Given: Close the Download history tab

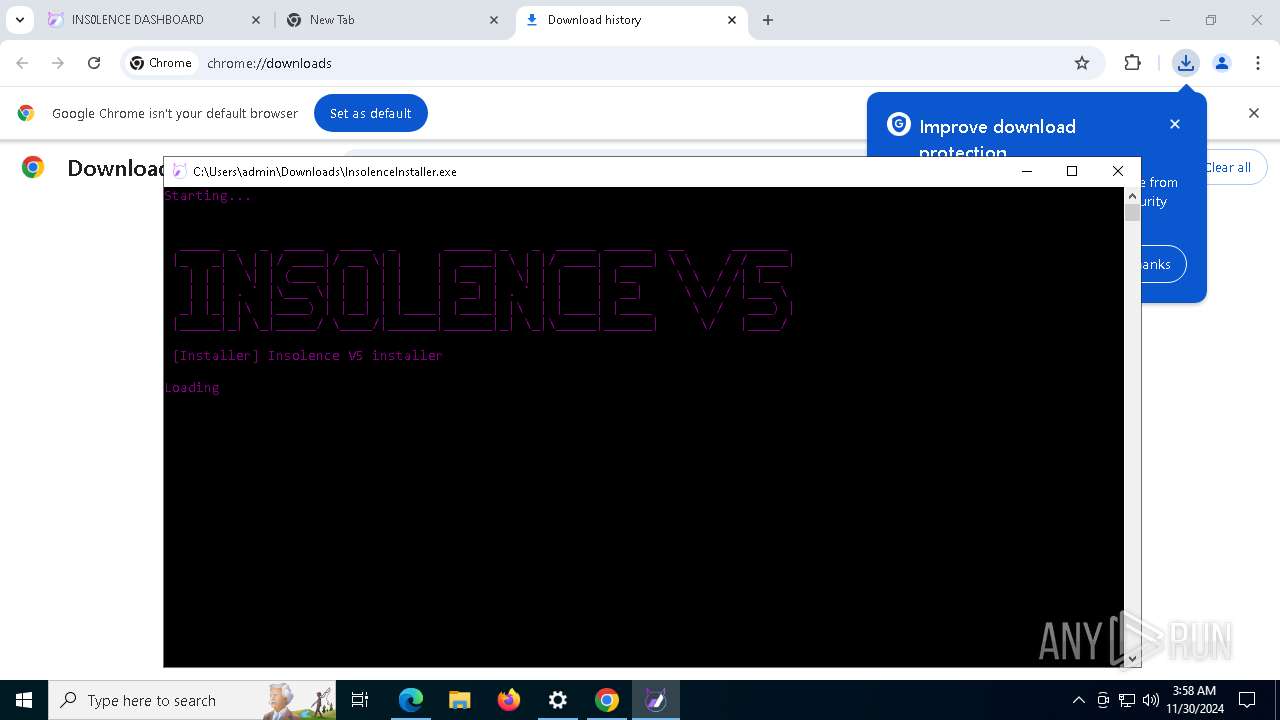Looking at the screenshot, I should click(732, 20).
